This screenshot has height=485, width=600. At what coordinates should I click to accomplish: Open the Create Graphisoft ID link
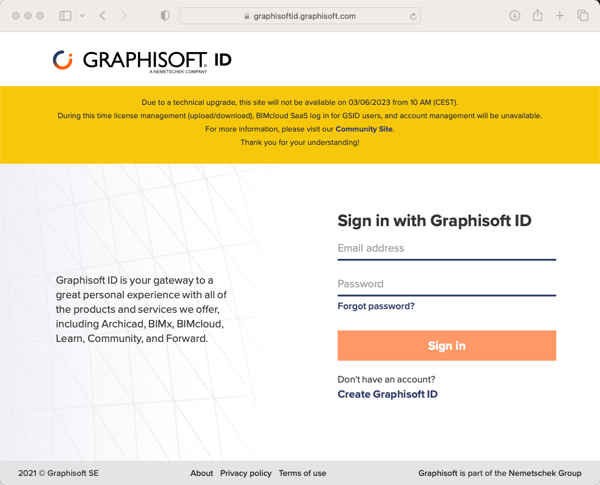coord(387,394)
